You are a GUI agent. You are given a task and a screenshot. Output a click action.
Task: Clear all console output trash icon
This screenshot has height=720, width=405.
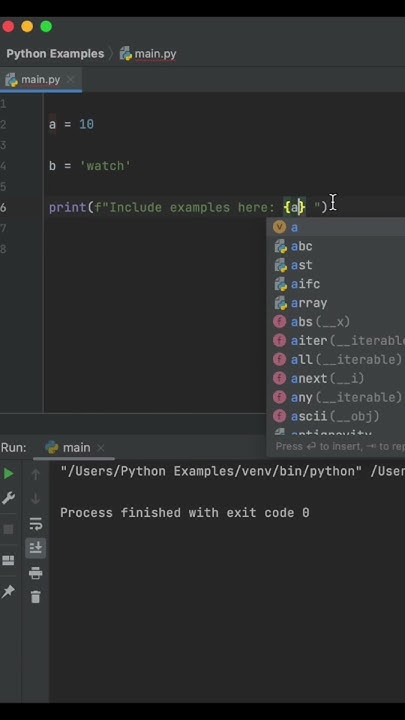click(x=36, y=597)
